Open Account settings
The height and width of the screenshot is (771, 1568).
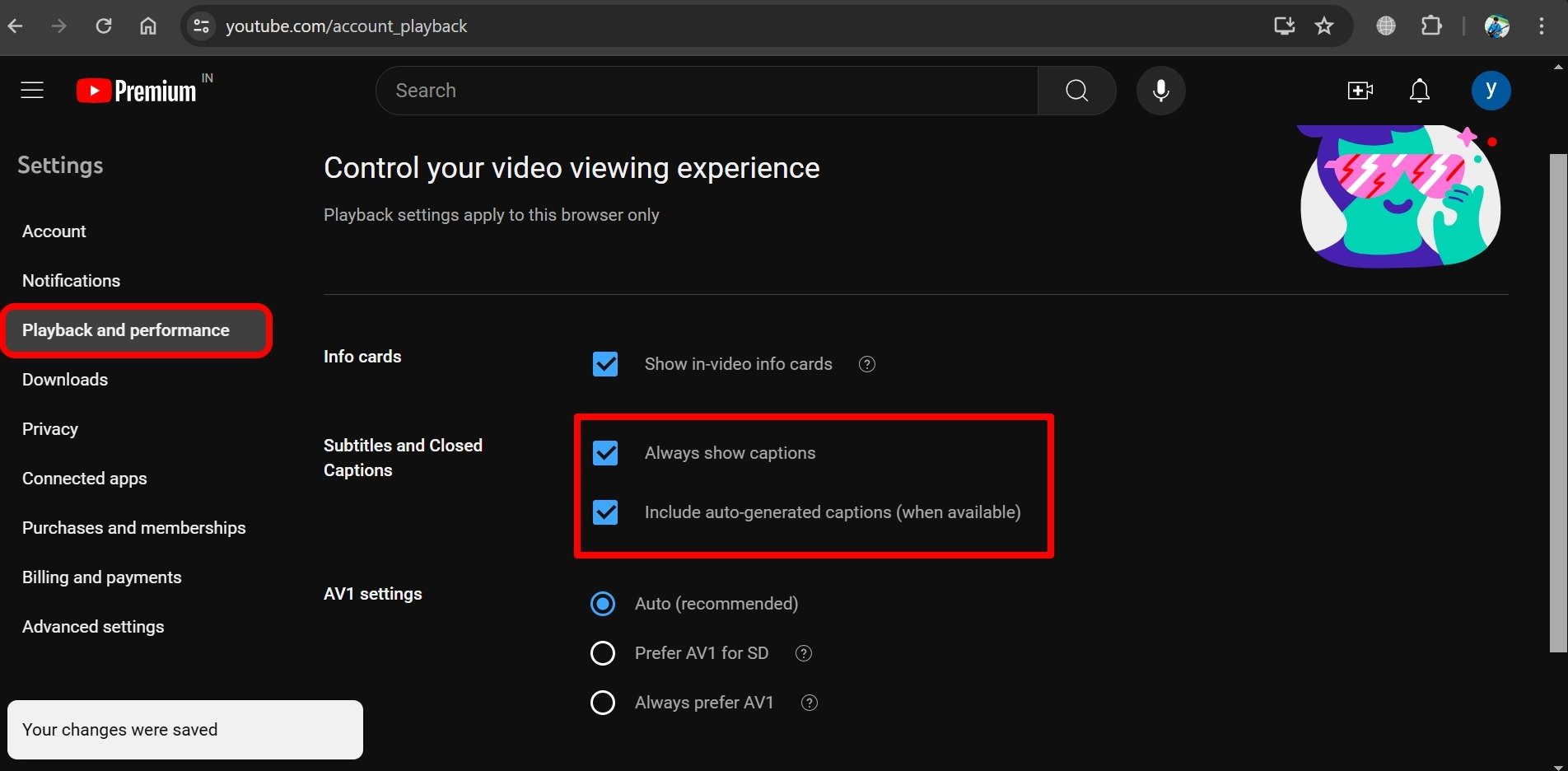(x=54, y=231)
